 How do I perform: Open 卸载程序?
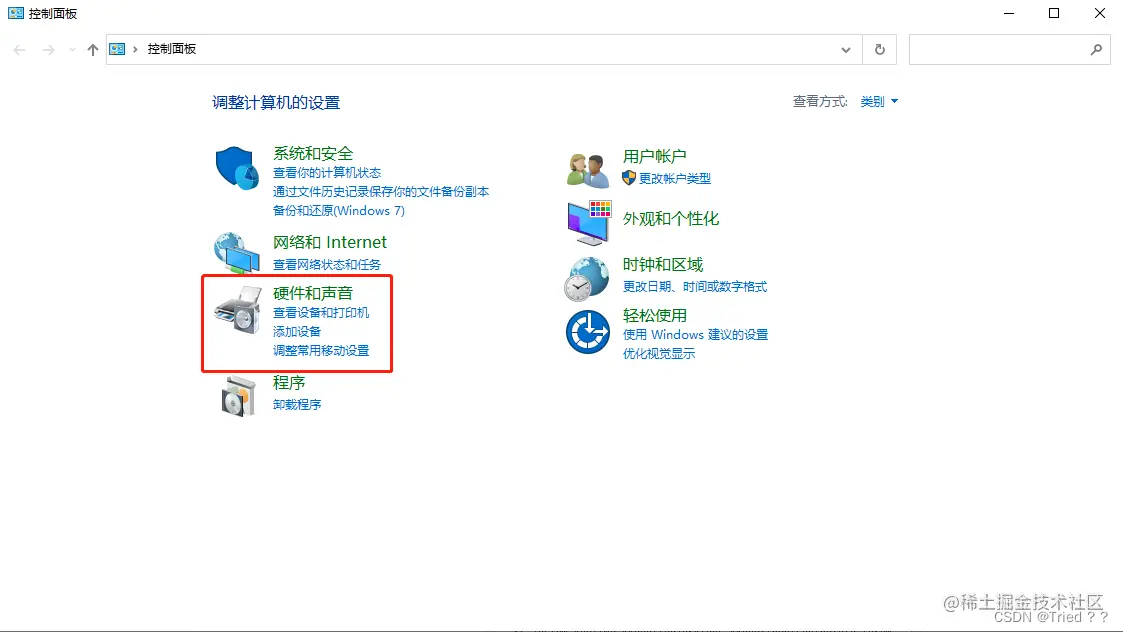pos(295,404)
